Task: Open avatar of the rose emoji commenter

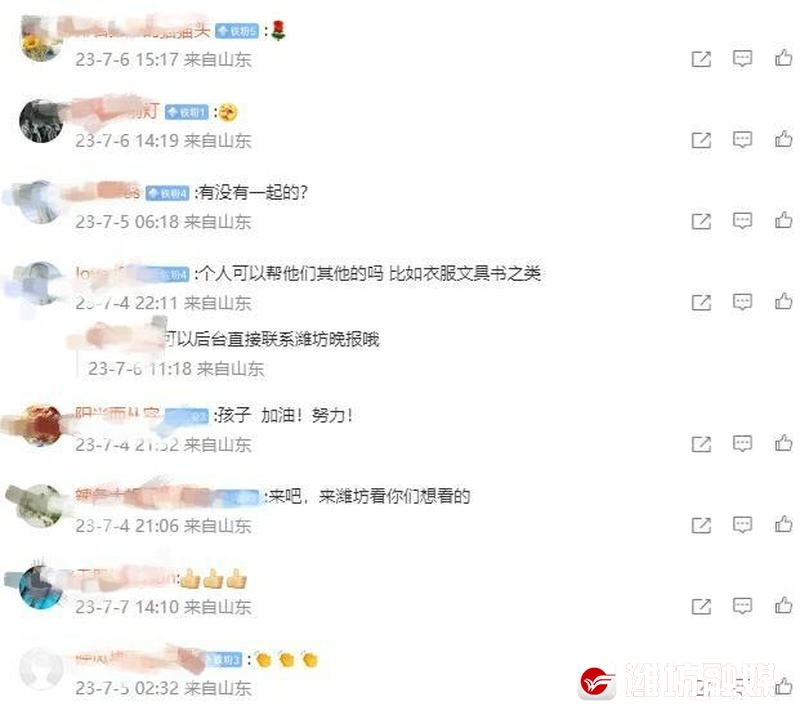Action: tap(41, 40)
